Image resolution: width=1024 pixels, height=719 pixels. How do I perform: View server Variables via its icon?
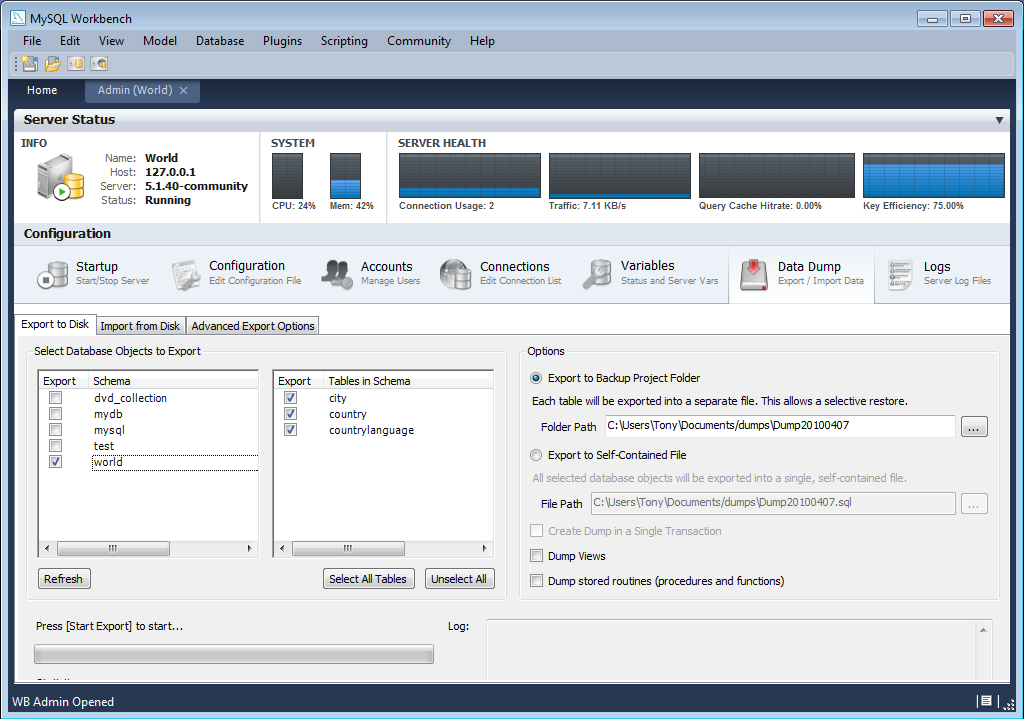point(598,272)
